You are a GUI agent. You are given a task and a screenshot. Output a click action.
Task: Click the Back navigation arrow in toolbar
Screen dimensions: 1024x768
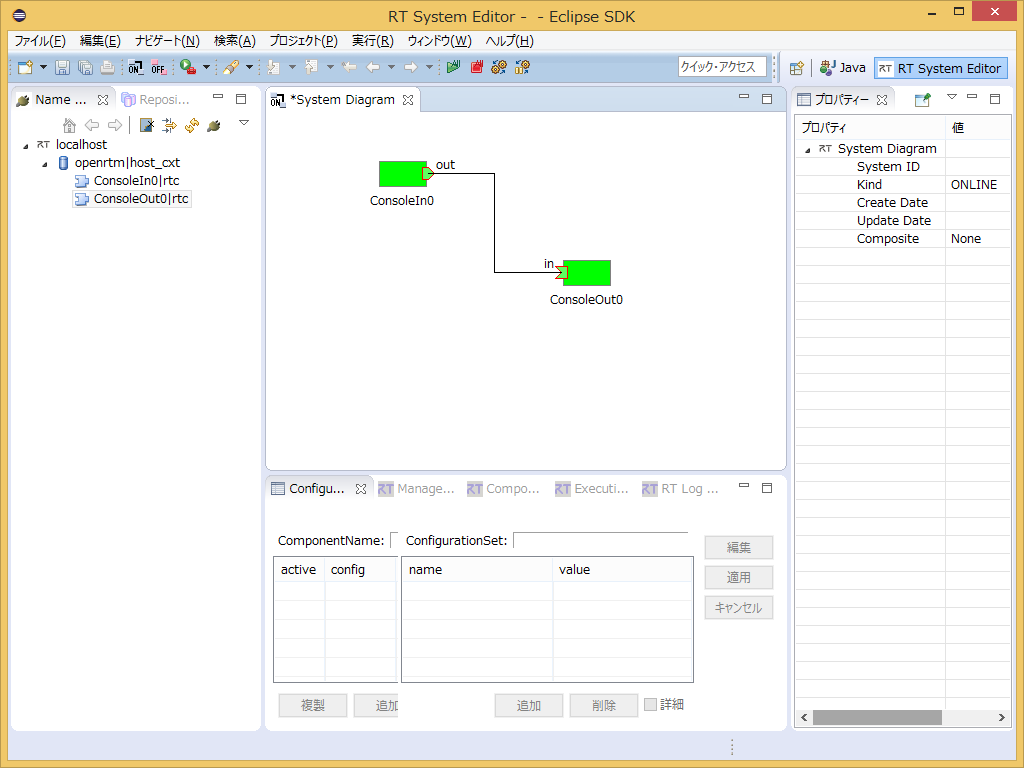pos(373,67)
